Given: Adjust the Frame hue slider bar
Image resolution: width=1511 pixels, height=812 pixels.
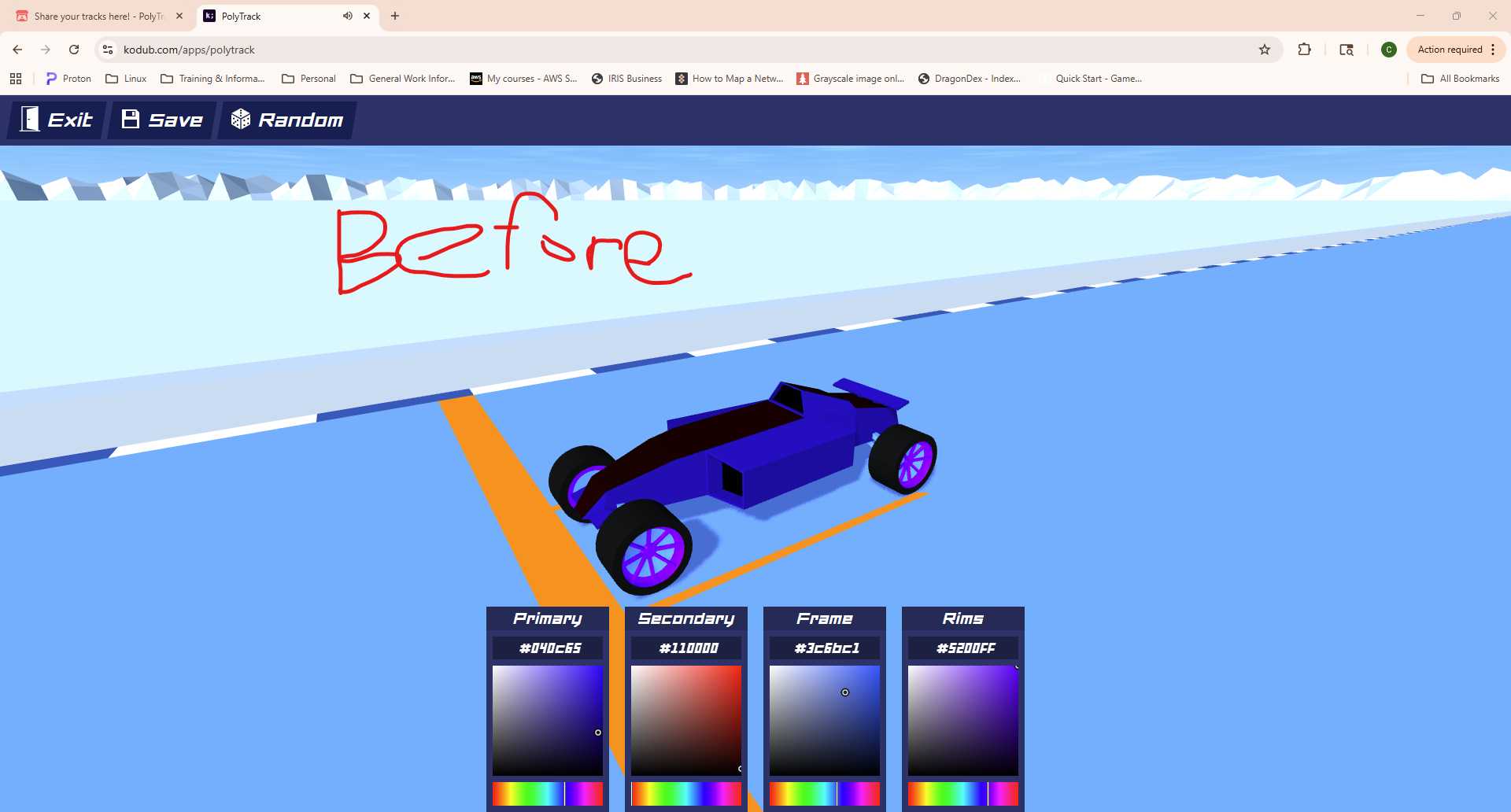Looking at the screenshot, I should (825, 794).
